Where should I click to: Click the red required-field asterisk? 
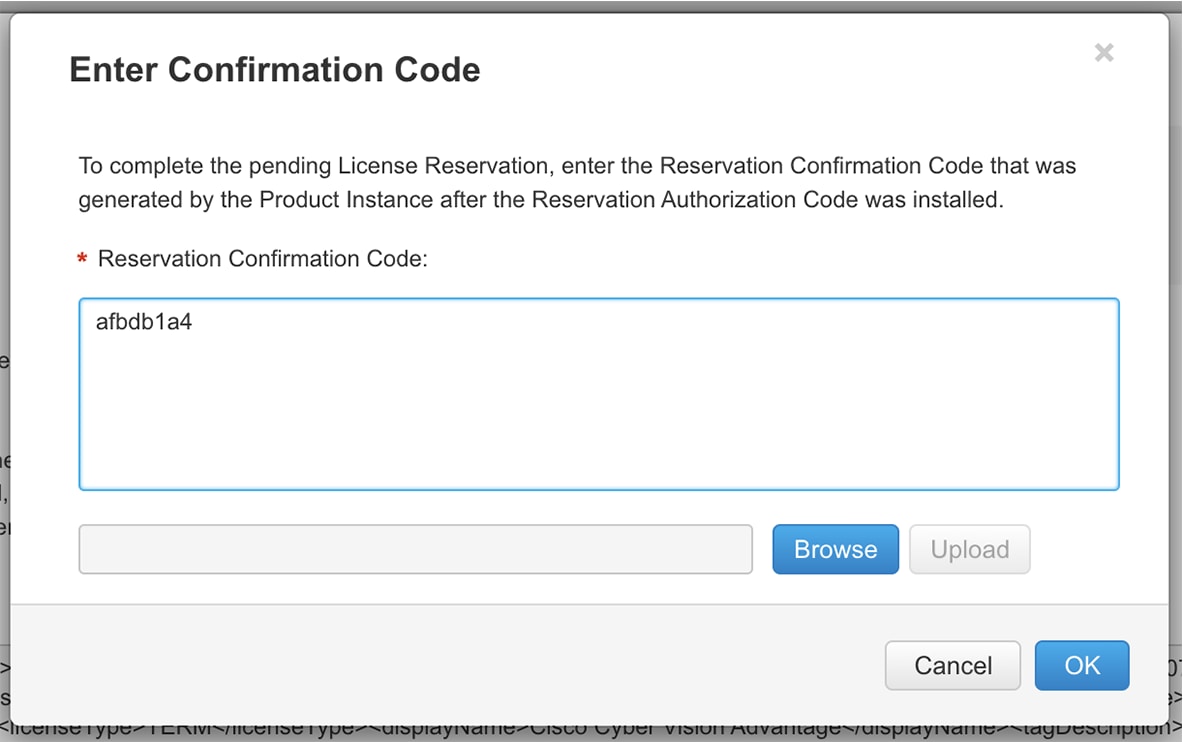click(82, 261)
